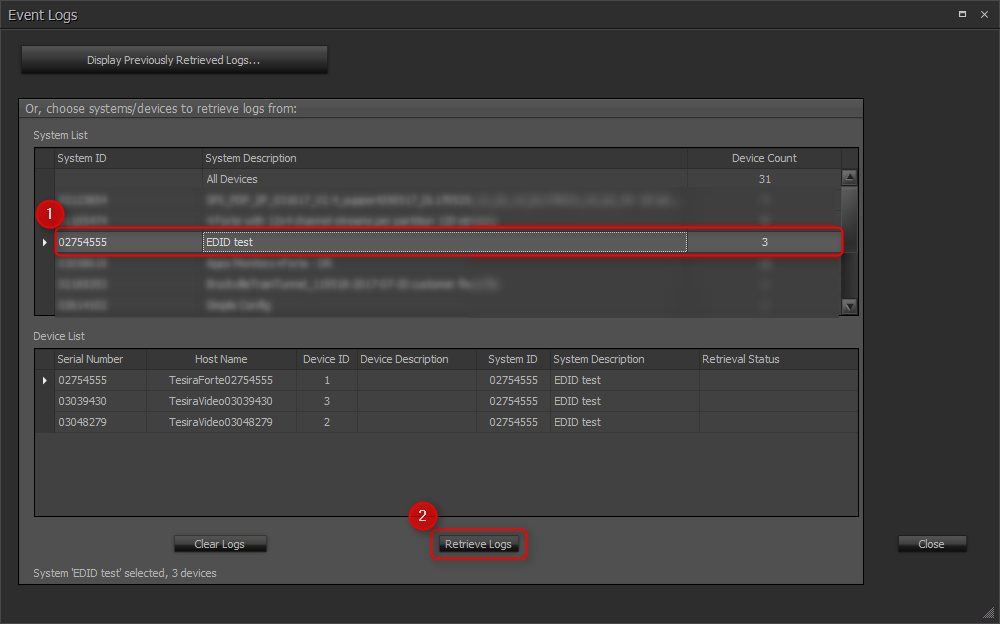Viewport: 1000px width, 624px height.
Task: Click Display Previously Retrieved Logs button
Action: [174, 60]
